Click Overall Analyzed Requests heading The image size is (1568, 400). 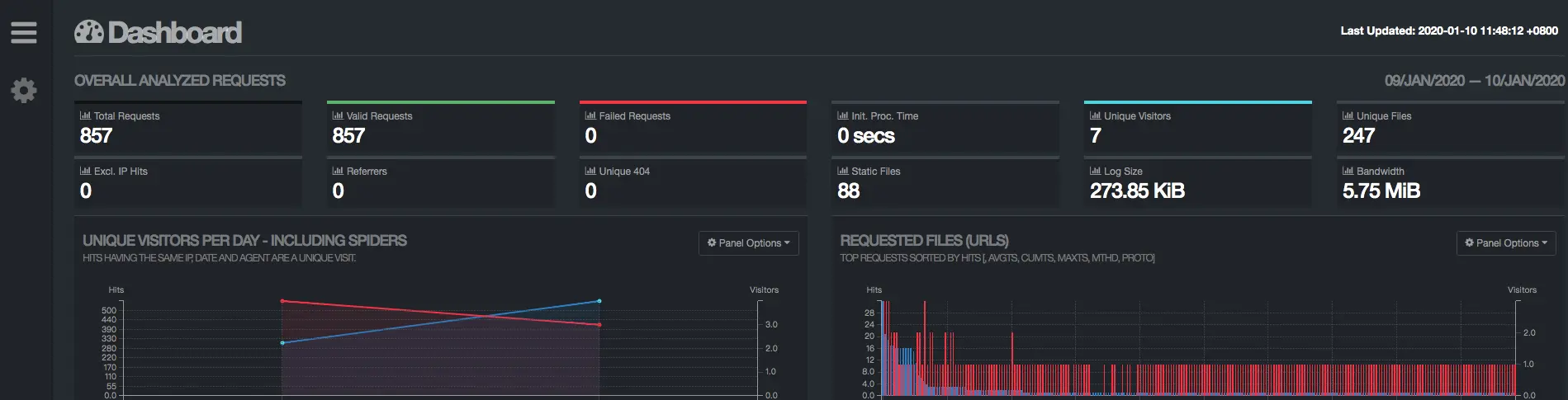pos(180,80)
